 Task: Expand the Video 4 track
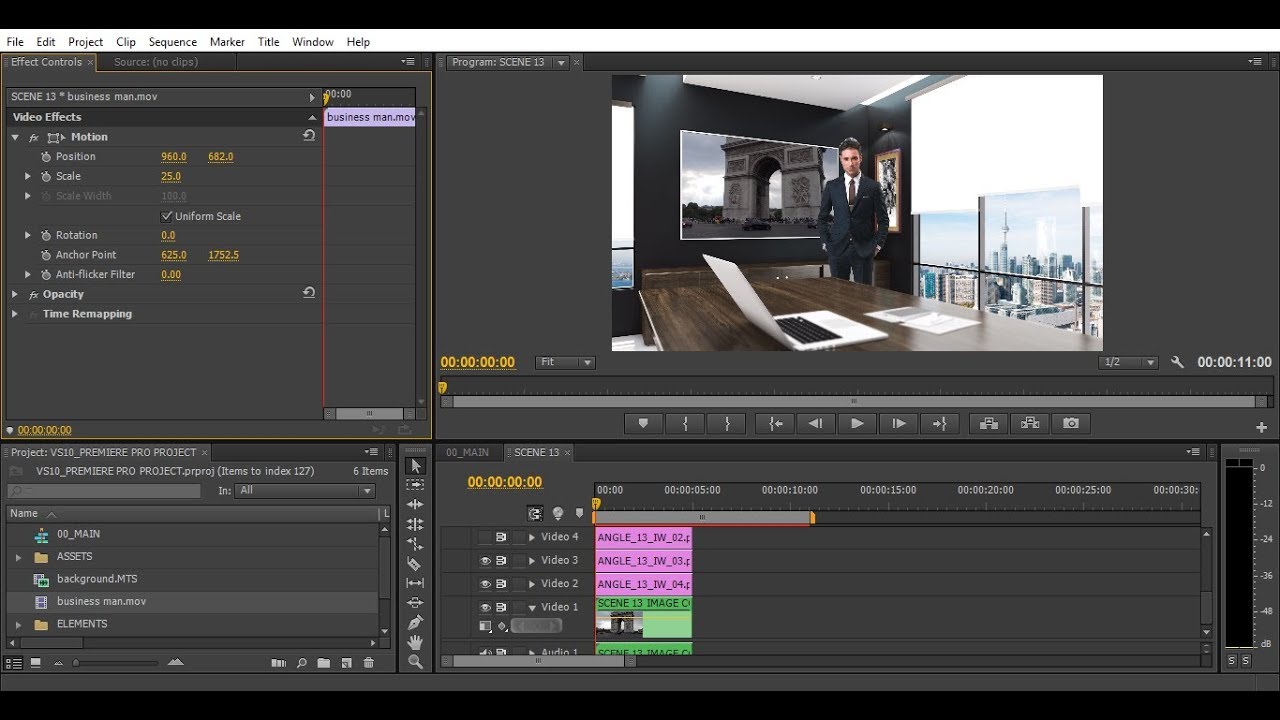(x=532, y=537)
